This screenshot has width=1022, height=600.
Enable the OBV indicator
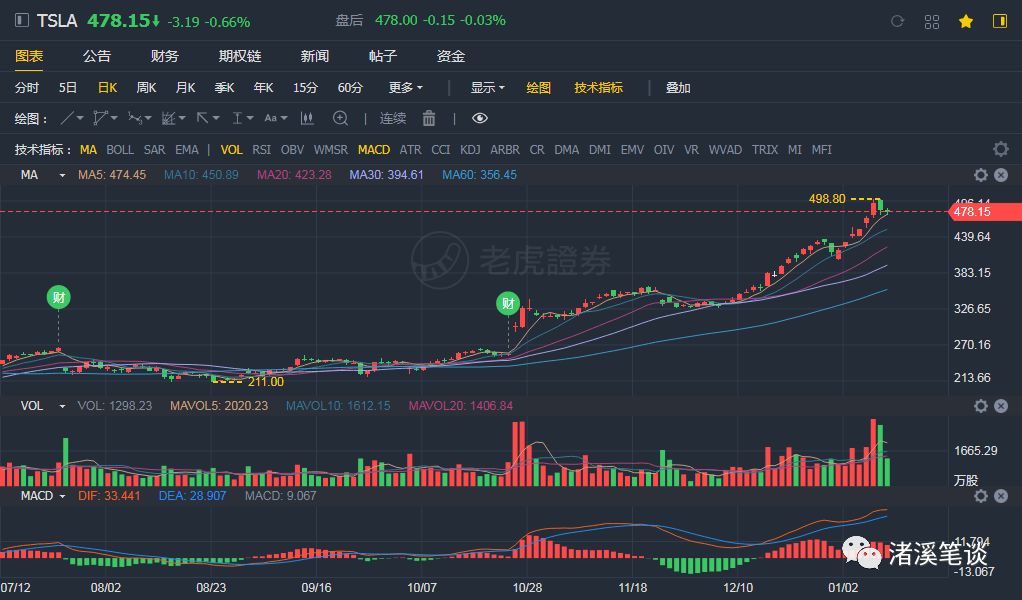click(292, 150)
